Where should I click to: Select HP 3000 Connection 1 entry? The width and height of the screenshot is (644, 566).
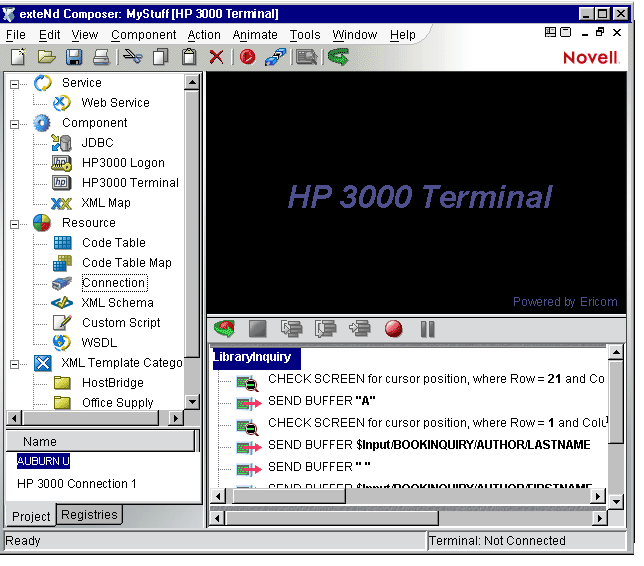click(77, 484)
